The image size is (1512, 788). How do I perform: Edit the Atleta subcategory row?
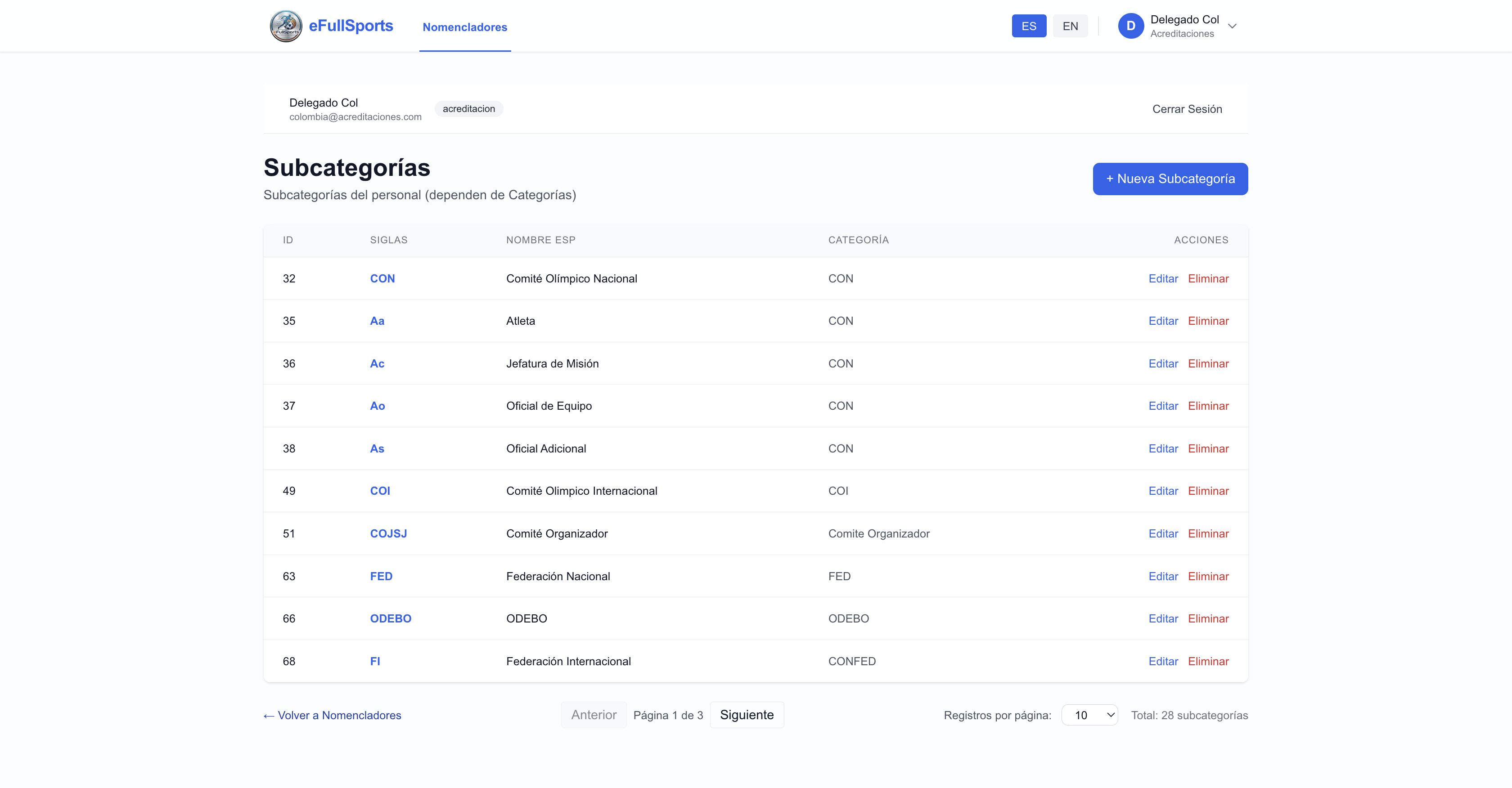click(1163, 321)
